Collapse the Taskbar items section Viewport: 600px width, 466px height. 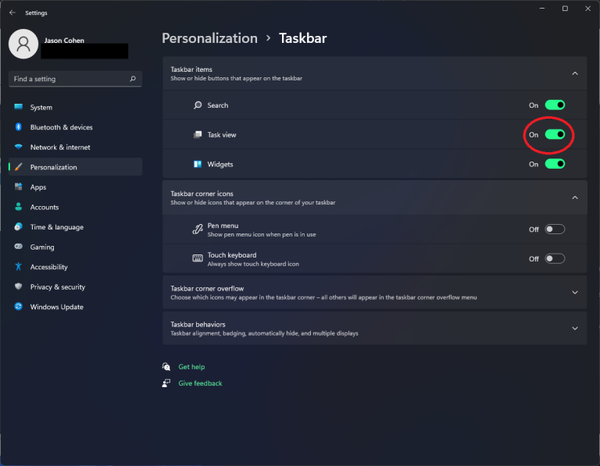(x=575, y=73)
